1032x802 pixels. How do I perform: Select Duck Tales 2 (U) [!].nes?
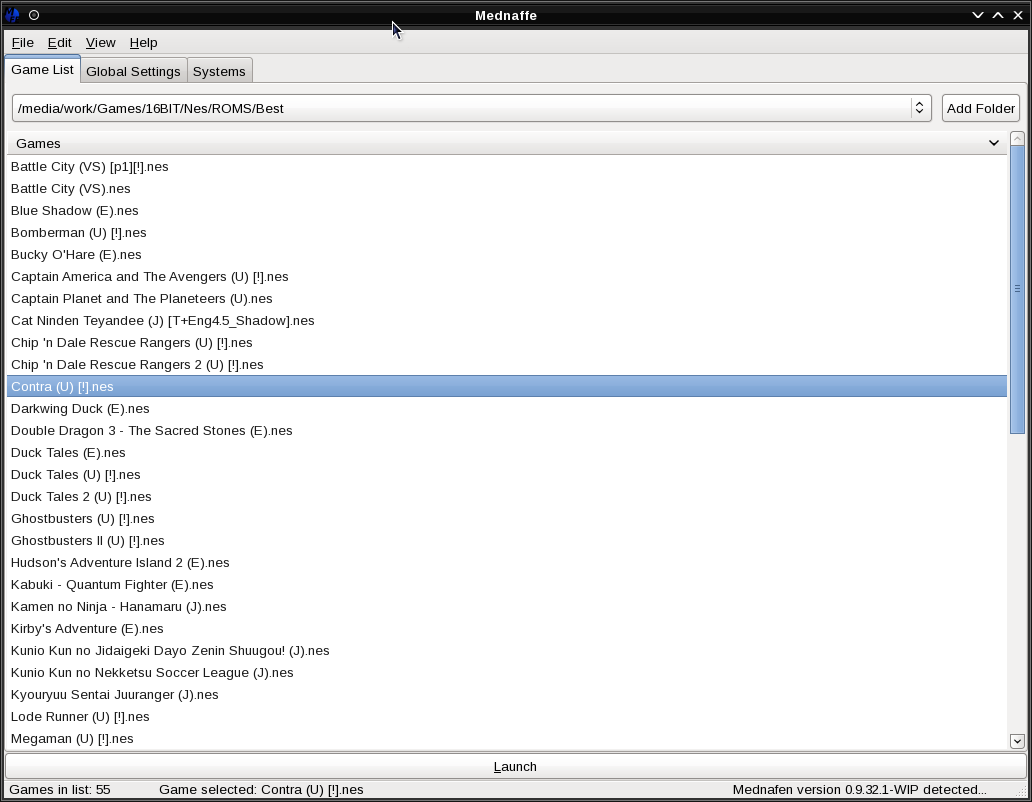tap(507, 497)
